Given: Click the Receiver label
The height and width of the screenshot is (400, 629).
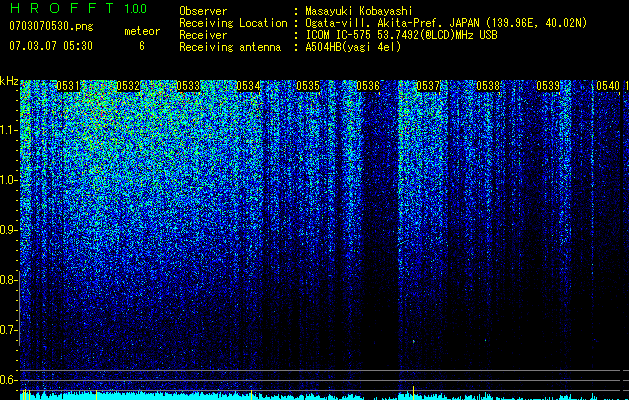Looking at the screenshot, I should pyautogui.click(x=203, y=35).
